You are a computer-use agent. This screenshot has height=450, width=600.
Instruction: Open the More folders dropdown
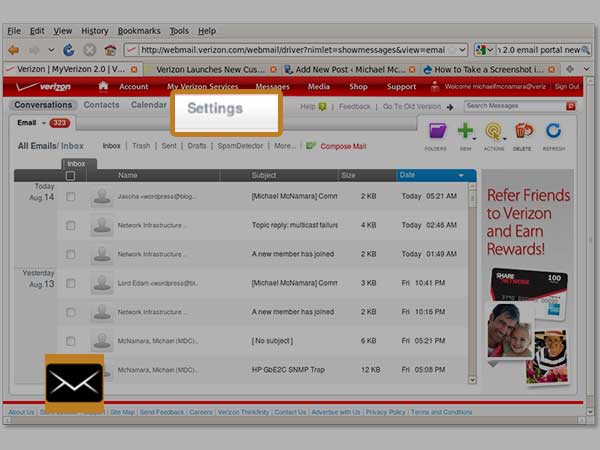click(285, 146)
